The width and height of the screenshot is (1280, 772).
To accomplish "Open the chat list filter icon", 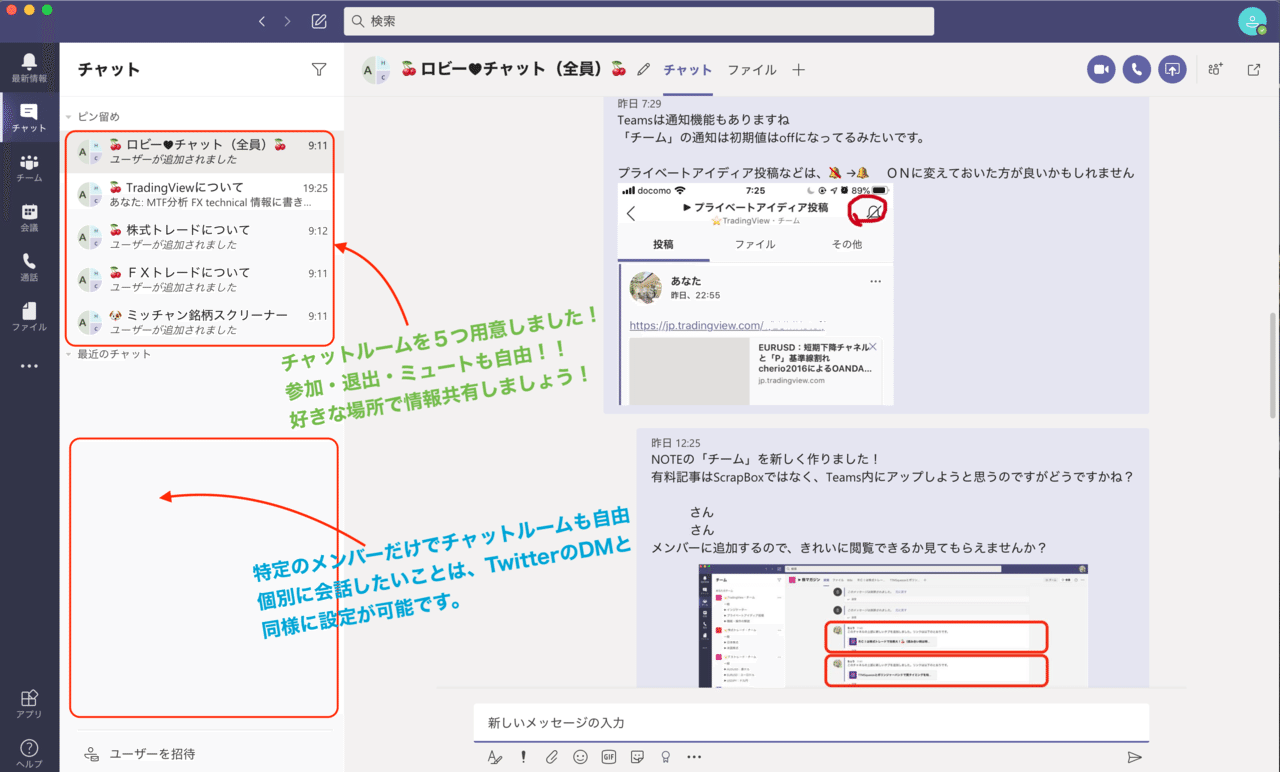I will [x=319, y=69].
